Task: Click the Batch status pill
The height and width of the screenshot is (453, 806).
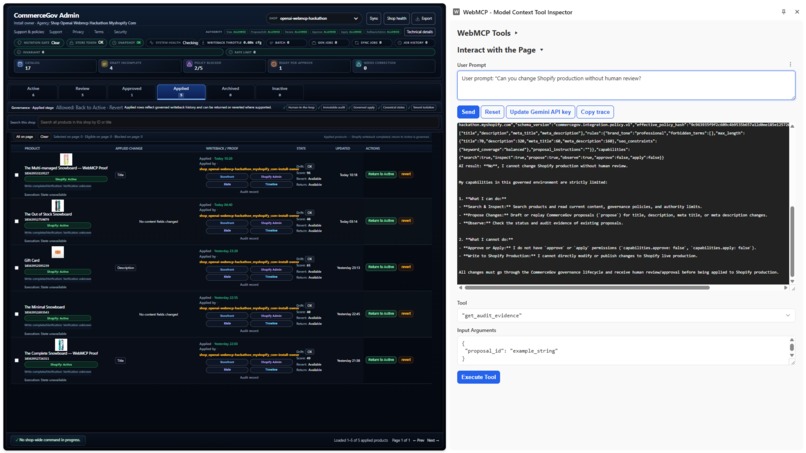Action: click(x=287, y=43)
